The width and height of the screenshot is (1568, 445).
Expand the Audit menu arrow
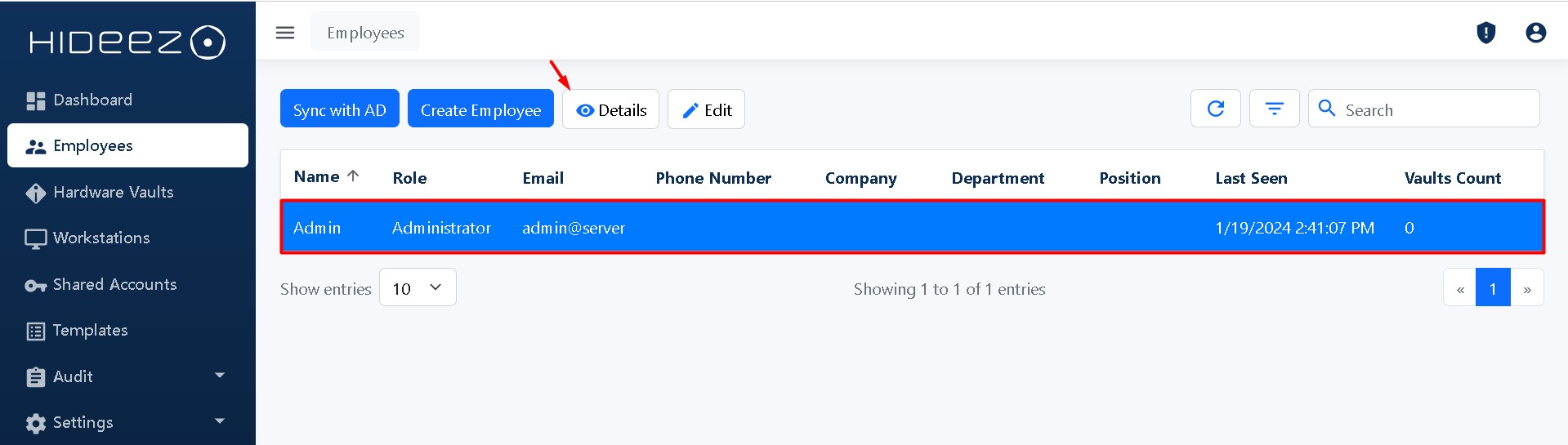[x=219, y=376]
